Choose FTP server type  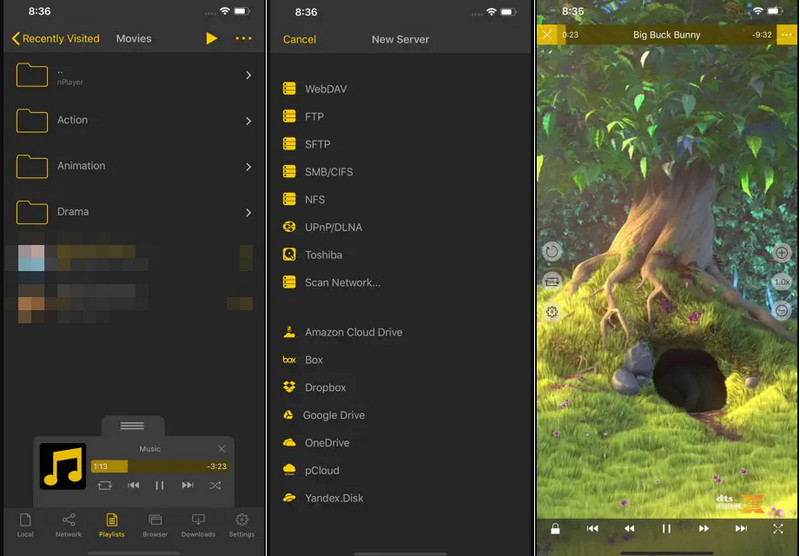(401, 116)
